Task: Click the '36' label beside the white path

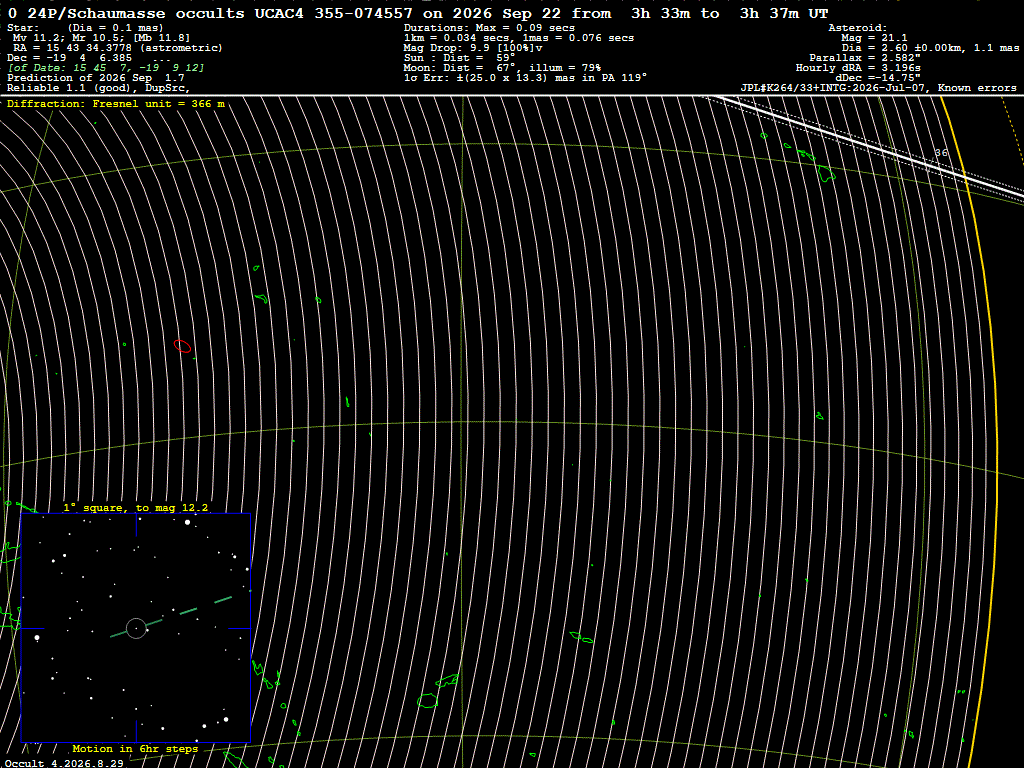Action: click(941, 153)
